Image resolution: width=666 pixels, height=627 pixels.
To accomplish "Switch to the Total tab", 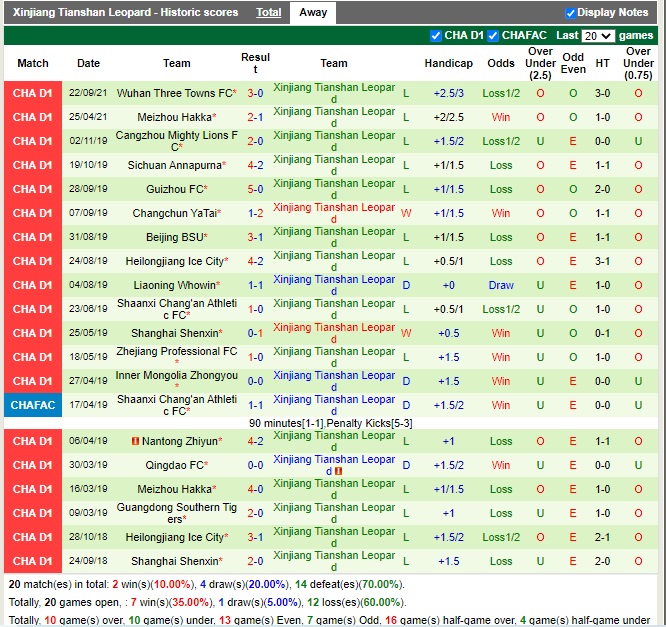I will [x=268, y=13].
